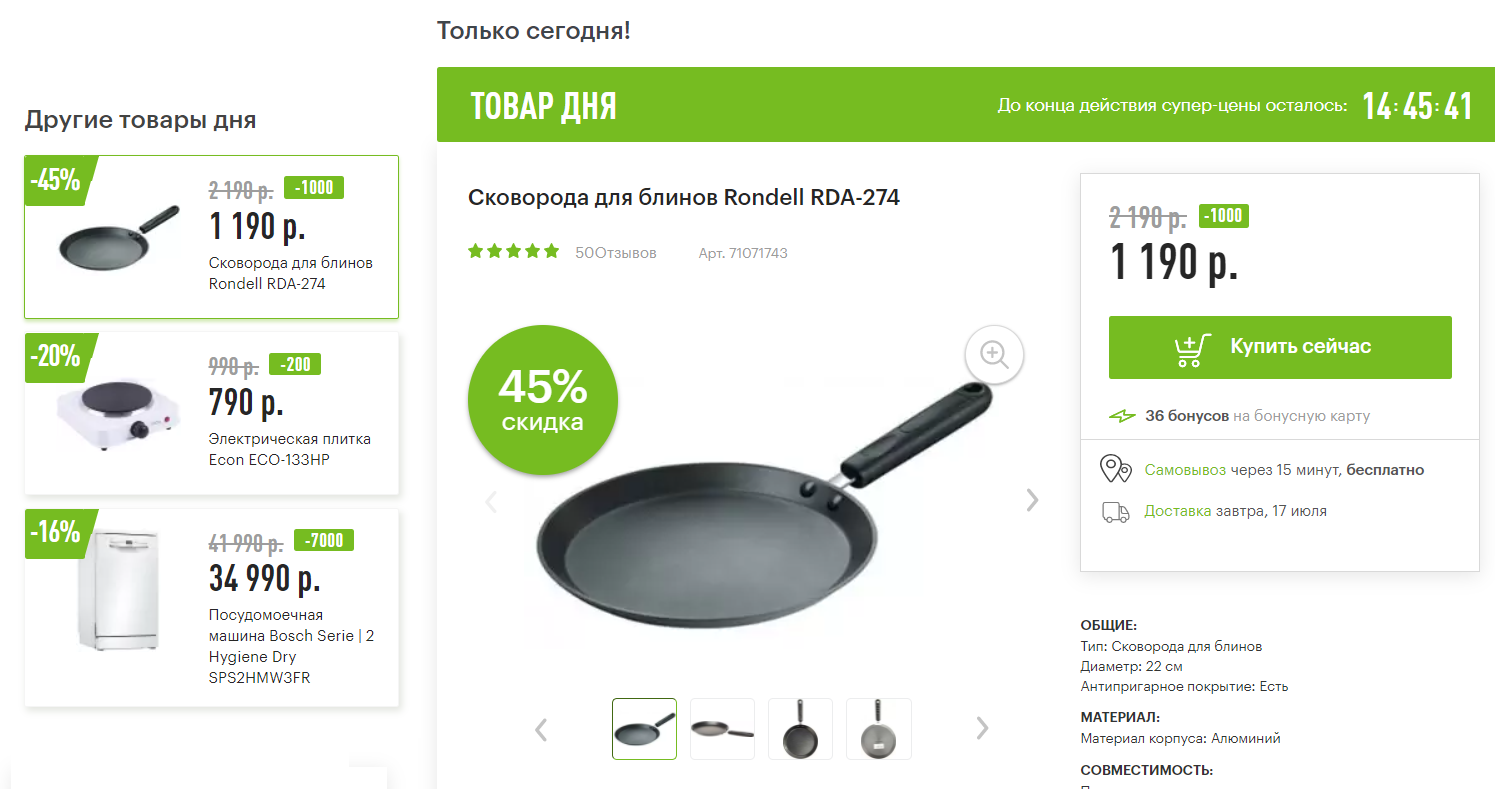This screenshot has height=789, width=1495.
Task: Click the bonus lightning icon
Action: point(1123,415)
